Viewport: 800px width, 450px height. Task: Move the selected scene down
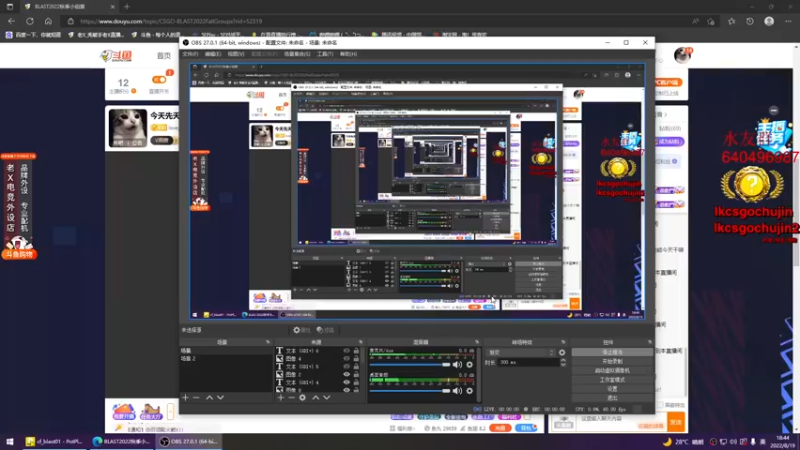(x=220, y=397)
